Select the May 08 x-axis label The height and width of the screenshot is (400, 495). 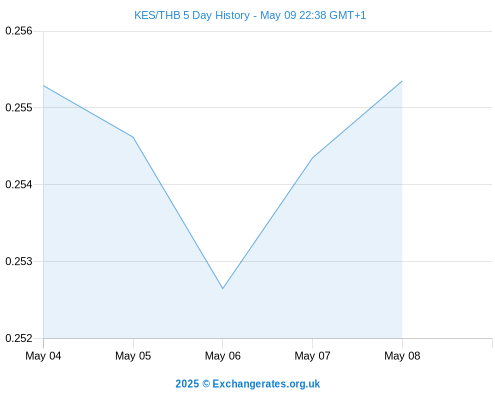[x=402, y=356]
